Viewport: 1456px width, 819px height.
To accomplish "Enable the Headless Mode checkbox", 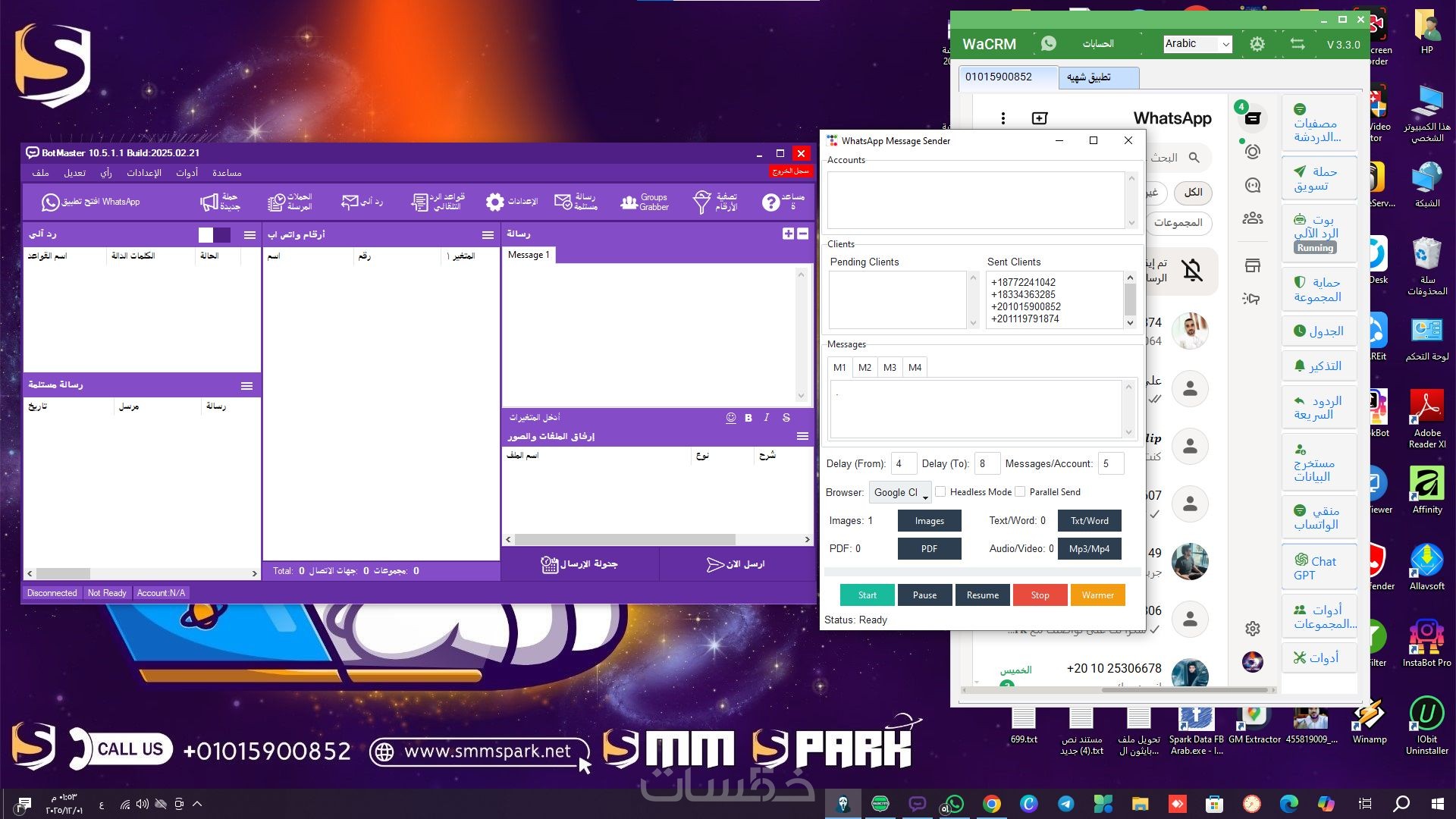I will tap(940, 492).
